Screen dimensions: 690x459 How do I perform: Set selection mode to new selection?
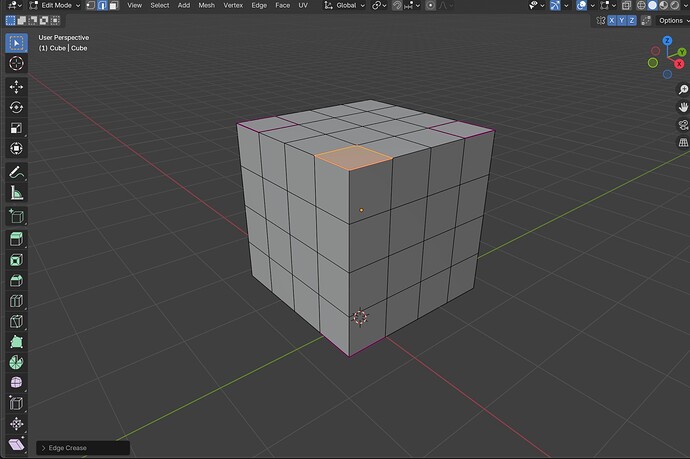(x=10, y=20)
